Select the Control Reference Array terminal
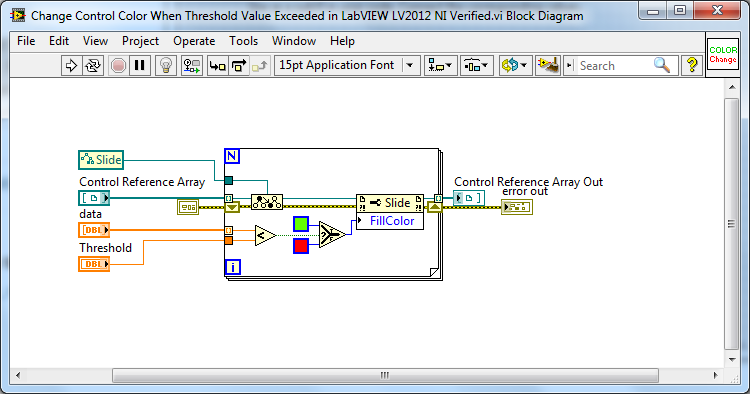Screen dimensions: 750x394 (94, 198)
